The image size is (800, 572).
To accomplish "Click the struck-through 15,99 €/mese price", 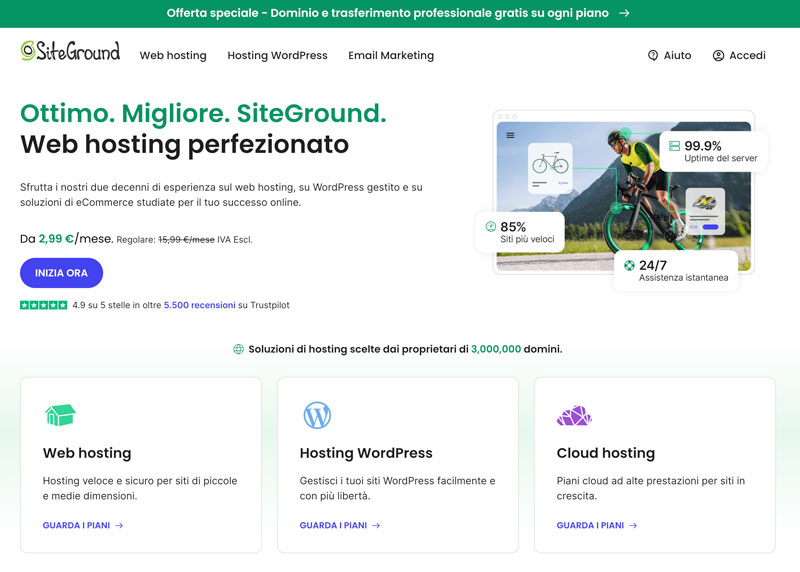I will pyautogui.click(x=186, y=239).
